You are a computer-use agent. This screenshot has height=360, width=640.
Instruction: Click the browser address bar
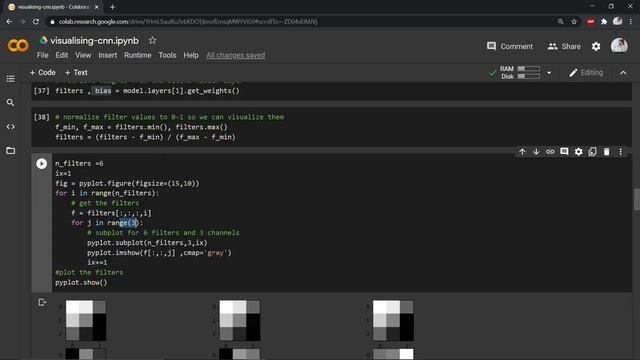point(302,21)
